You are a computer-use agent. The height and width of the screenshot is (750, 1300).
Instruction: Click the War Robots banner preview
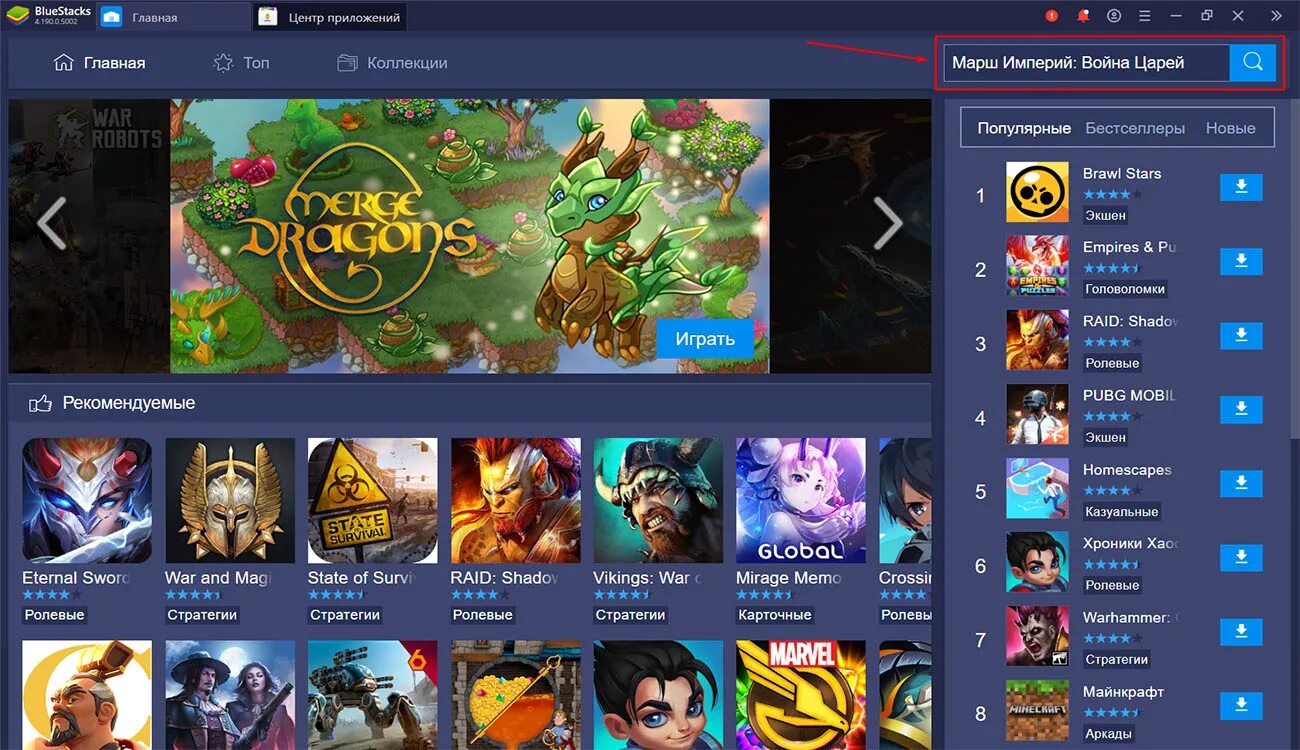[89, 236]
